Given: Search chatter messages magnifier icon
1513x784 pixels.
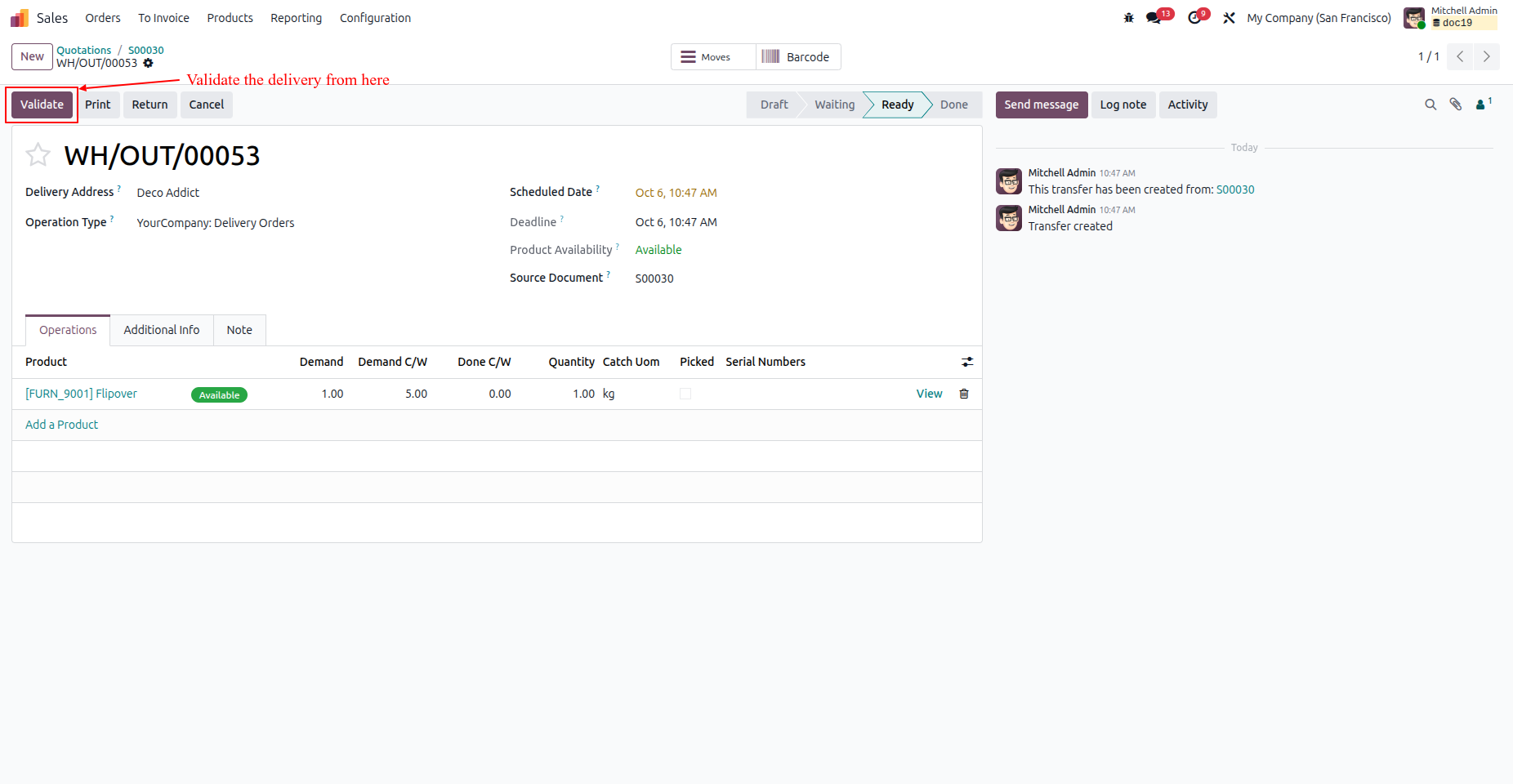Looking at the screenshot, I should (x=1430, y=105).
